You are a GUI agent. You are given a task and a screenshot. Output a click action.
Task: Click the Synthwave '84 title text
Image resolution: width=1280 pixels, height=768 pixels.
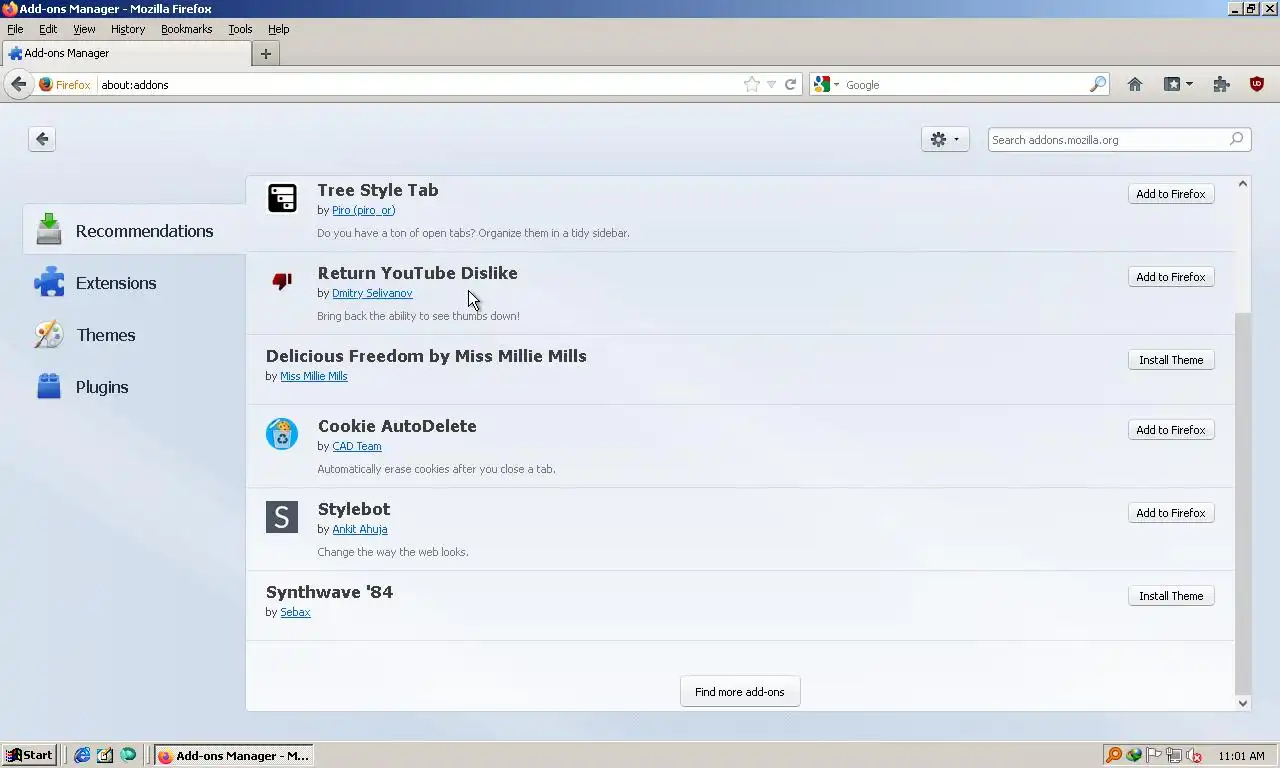tap(329, 592)
